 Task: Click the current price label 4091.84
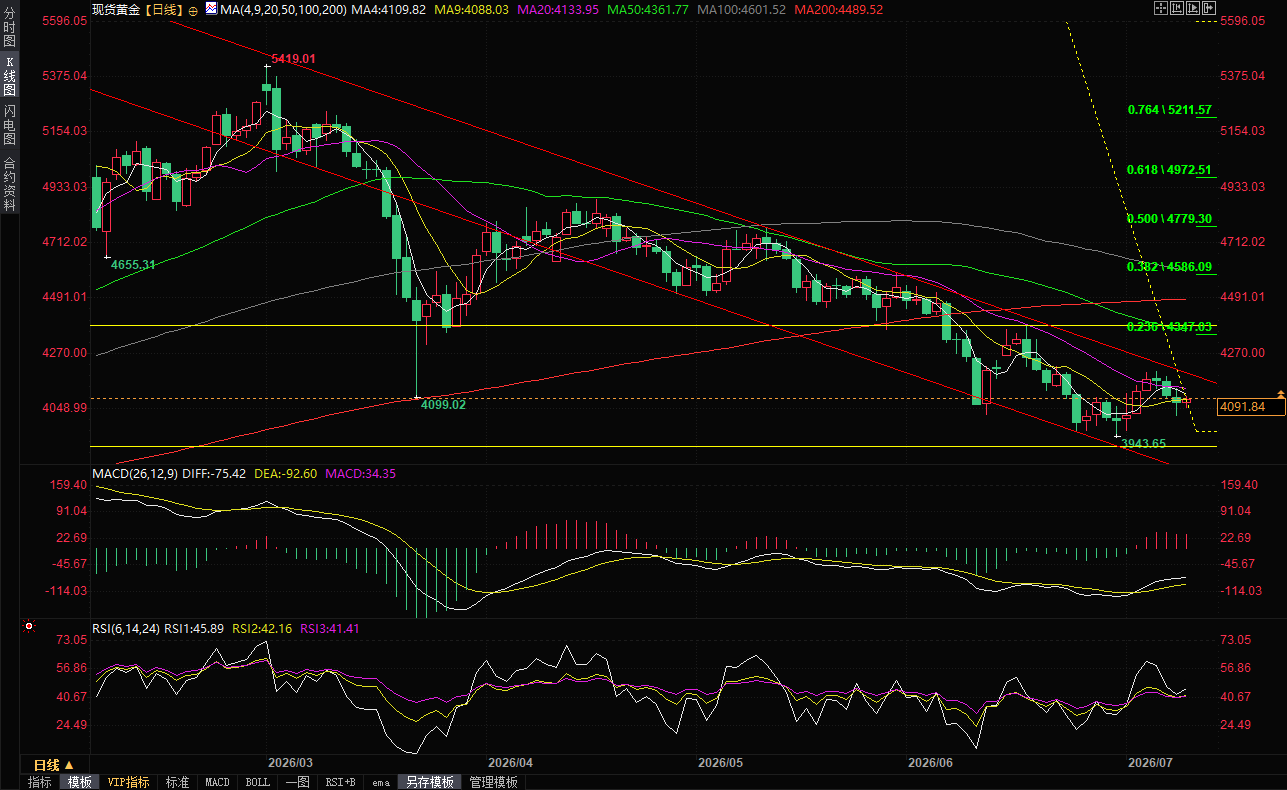[1243, 406]
